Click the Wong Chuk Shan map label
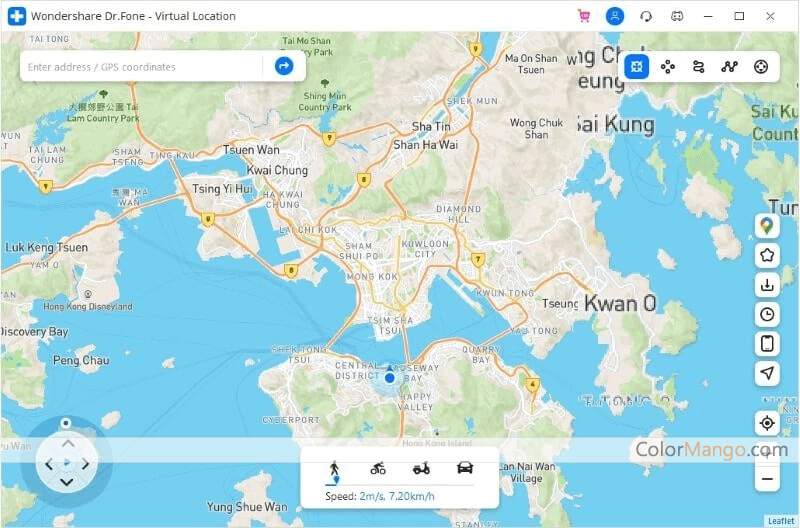 pos(536,129)
